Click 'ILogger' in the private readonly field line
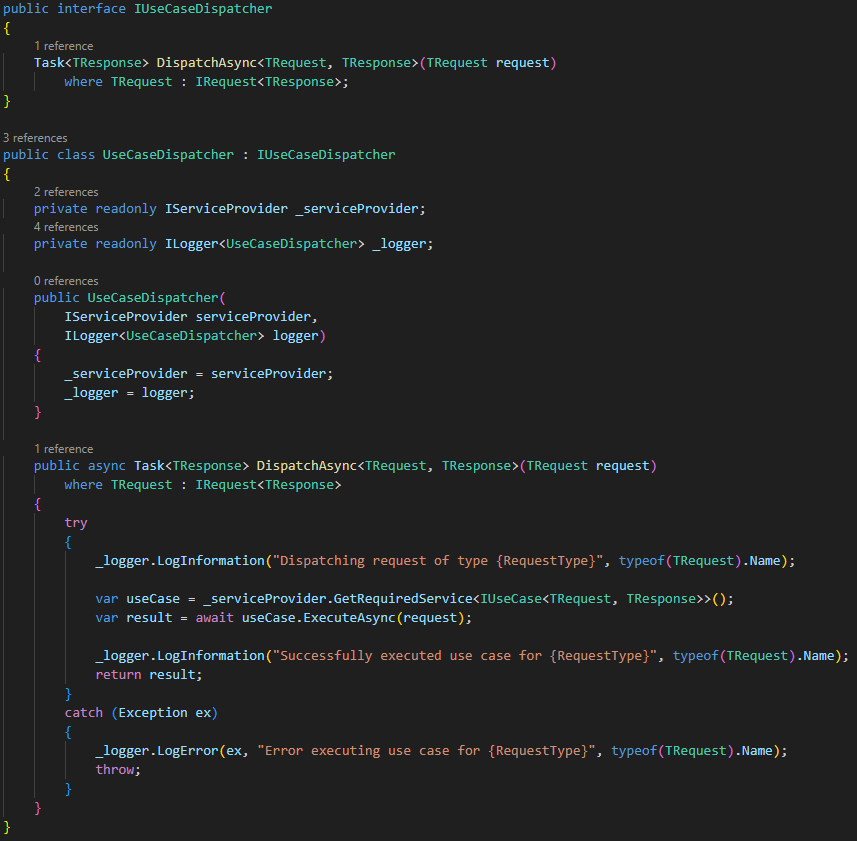Image resolution: width=857 pixels, height=841 pixels. click(191, 244)
